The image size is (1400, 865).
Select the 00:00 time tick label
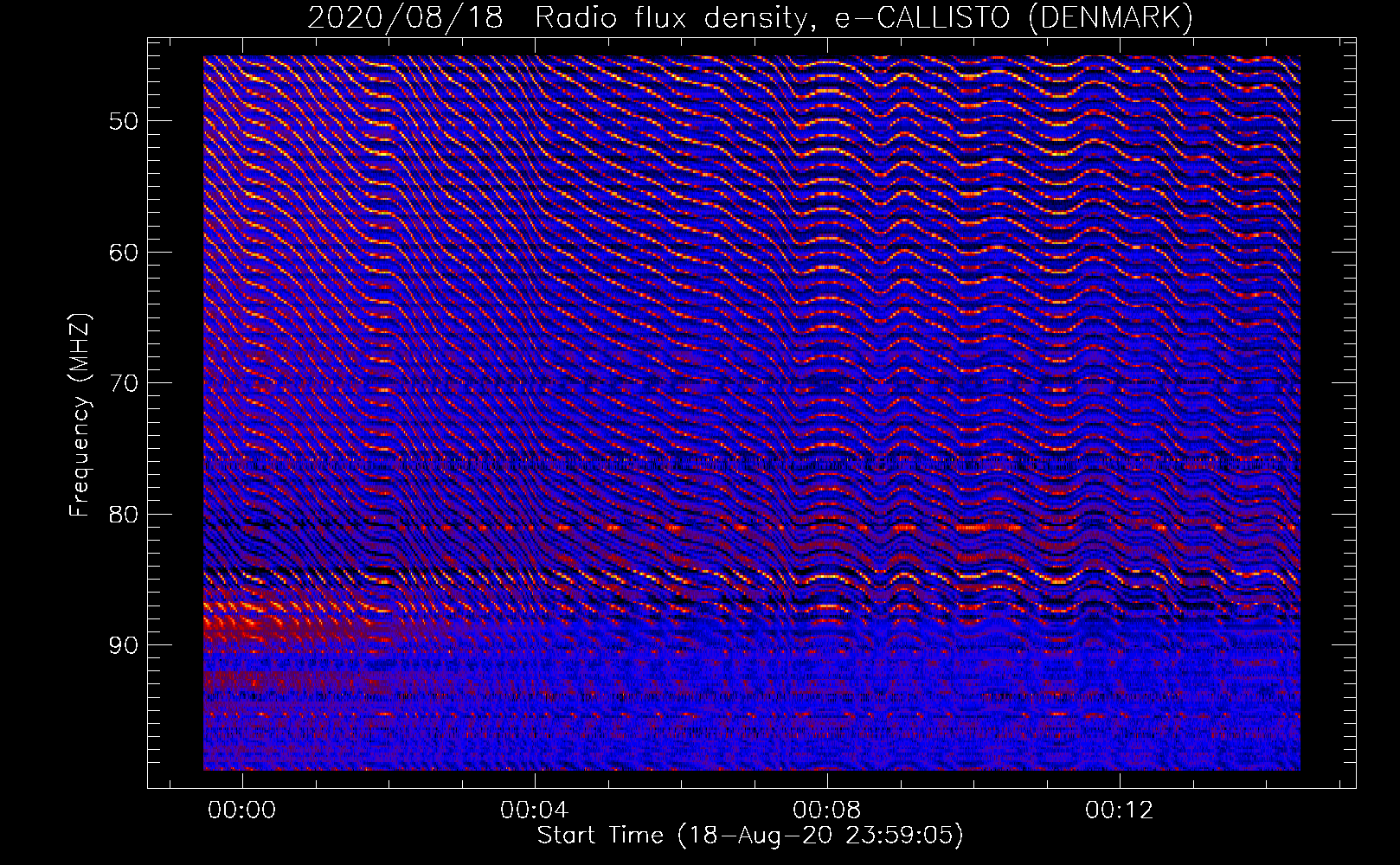[242, 810]
